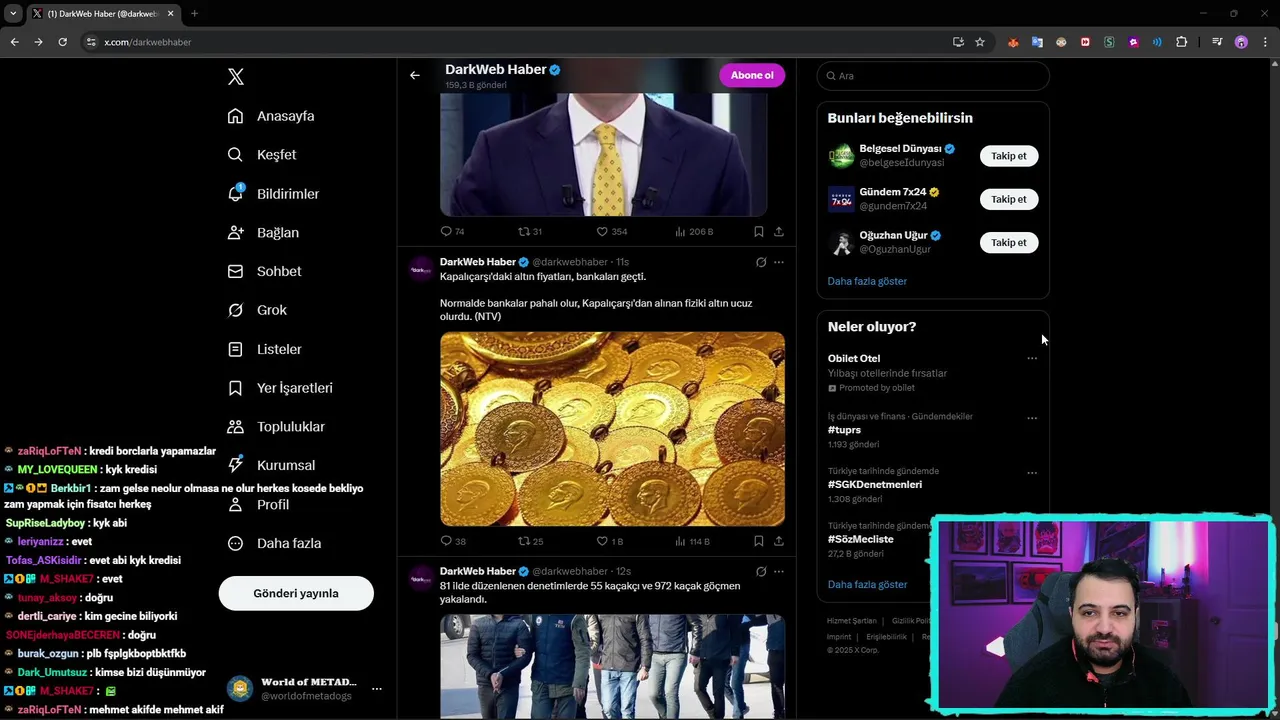Bookmark the gold coins post
This screenshot has height=720, width=1280.
pos(758,541)
